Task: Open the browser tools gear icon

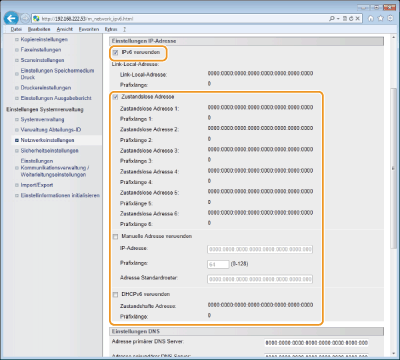Action: (x=390, y=19)
